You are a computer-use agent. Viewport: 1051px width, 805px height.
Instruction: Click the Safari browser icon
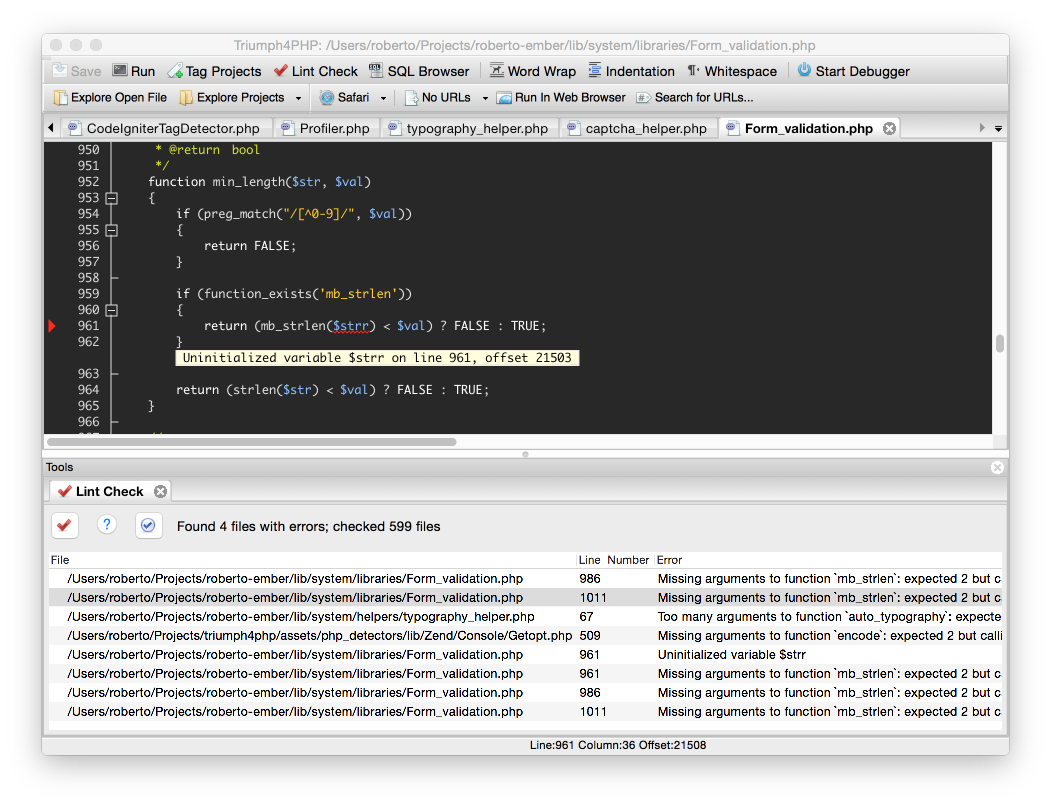pyautogui.click(x=327, y=98)
